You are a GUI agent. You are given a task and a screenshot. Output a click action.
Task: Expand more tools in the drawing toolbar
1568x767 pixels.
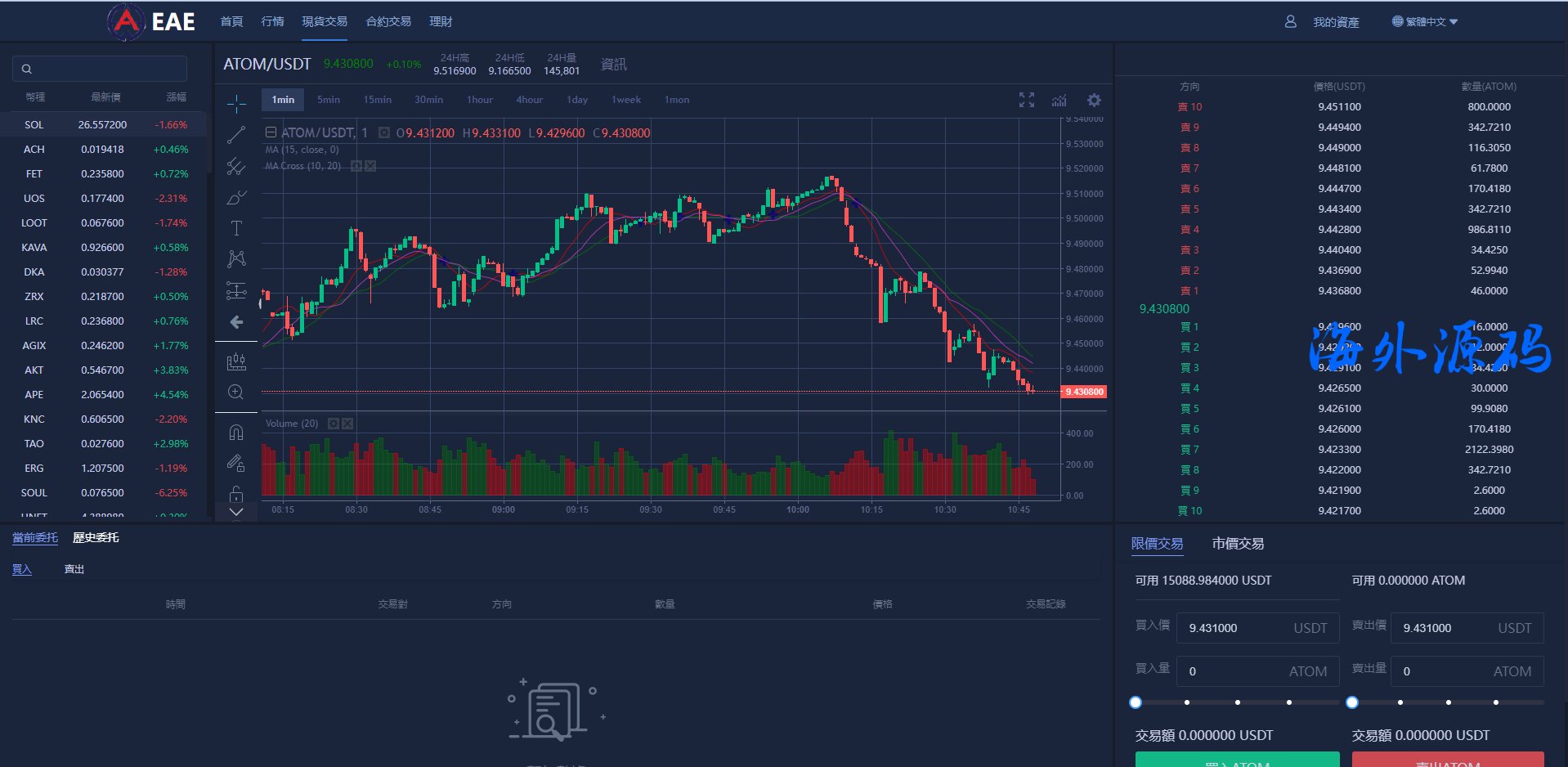(236, 513)
